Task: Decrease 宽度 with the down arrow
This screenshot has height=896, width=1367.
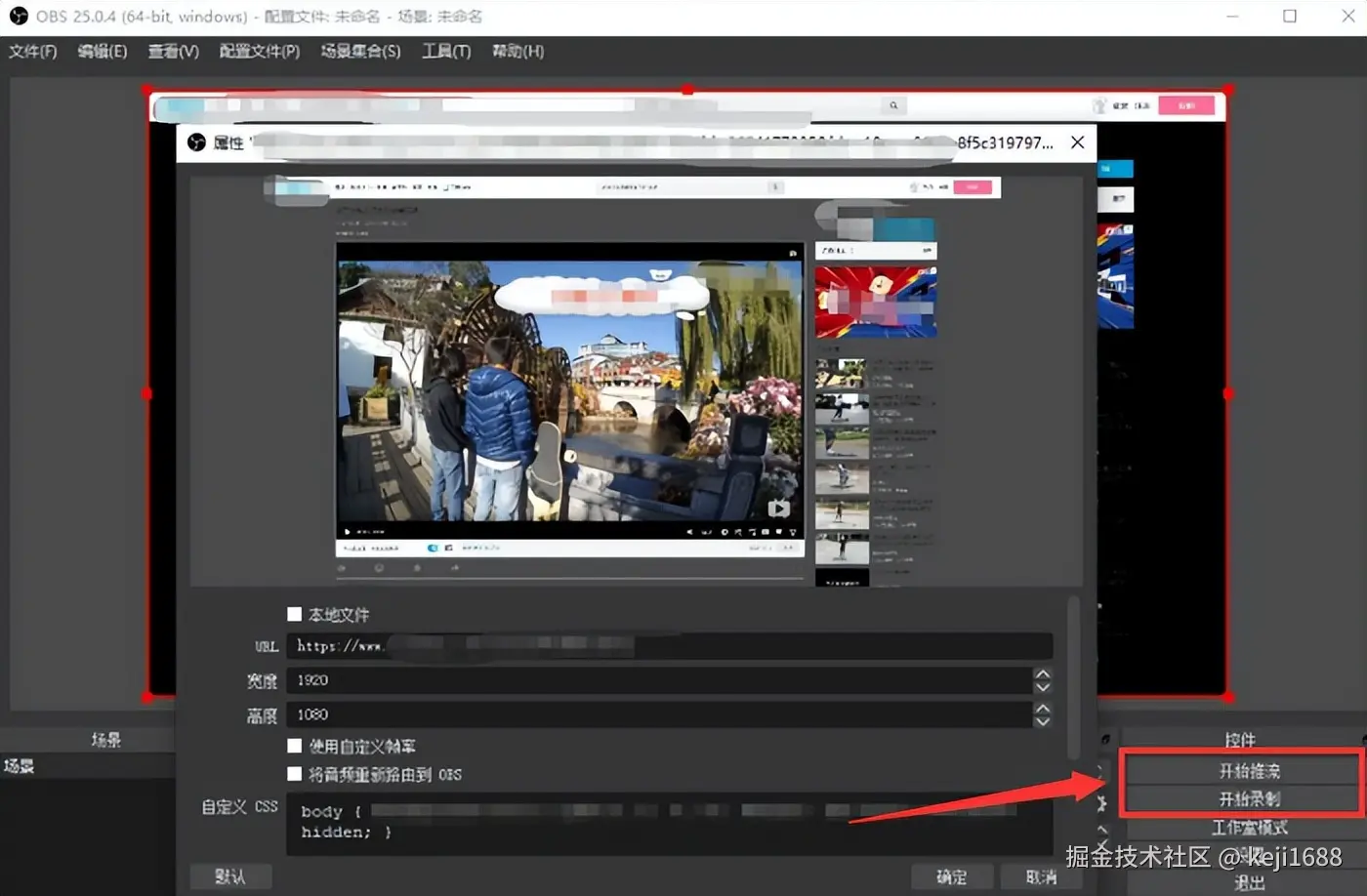Action: coord(1043,687)
